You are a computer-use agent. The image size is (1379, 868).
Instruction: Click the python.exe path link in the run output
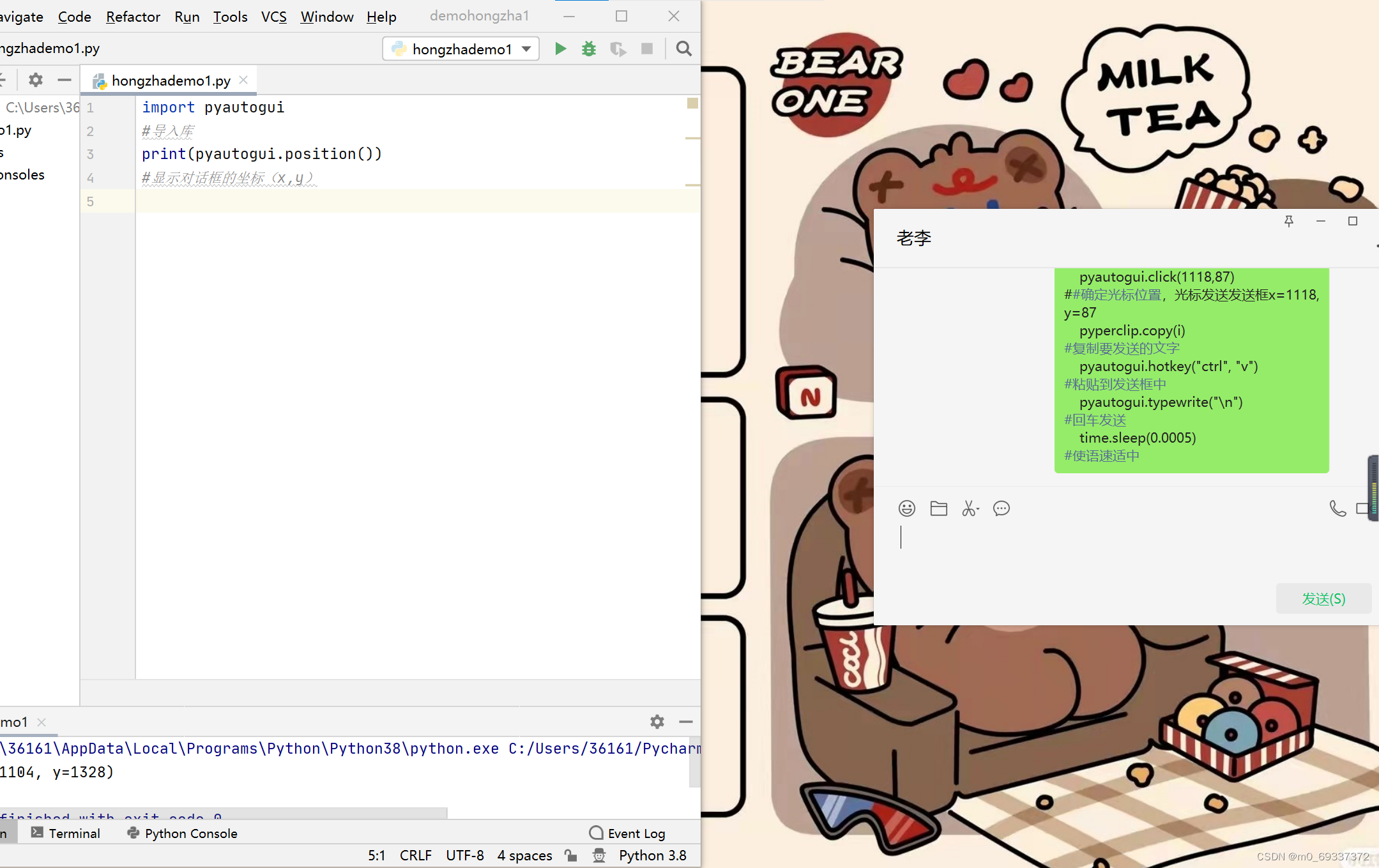pos(249,749)
